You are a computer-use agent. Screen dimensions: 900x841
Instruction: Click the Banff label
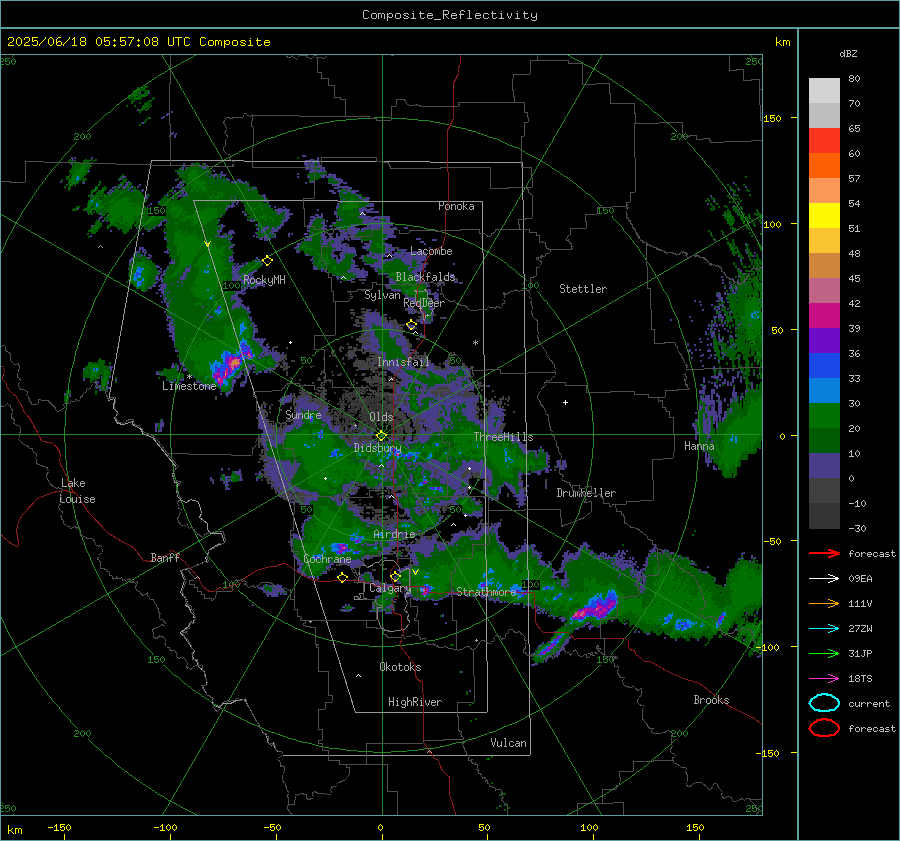click(x=165, y=557)
